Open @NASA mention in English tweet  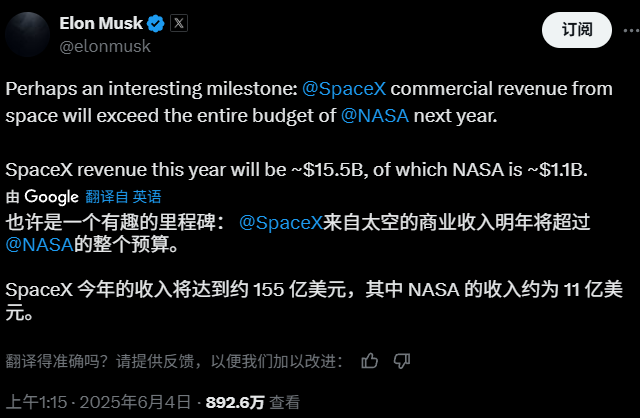click(x=375, y=115)
